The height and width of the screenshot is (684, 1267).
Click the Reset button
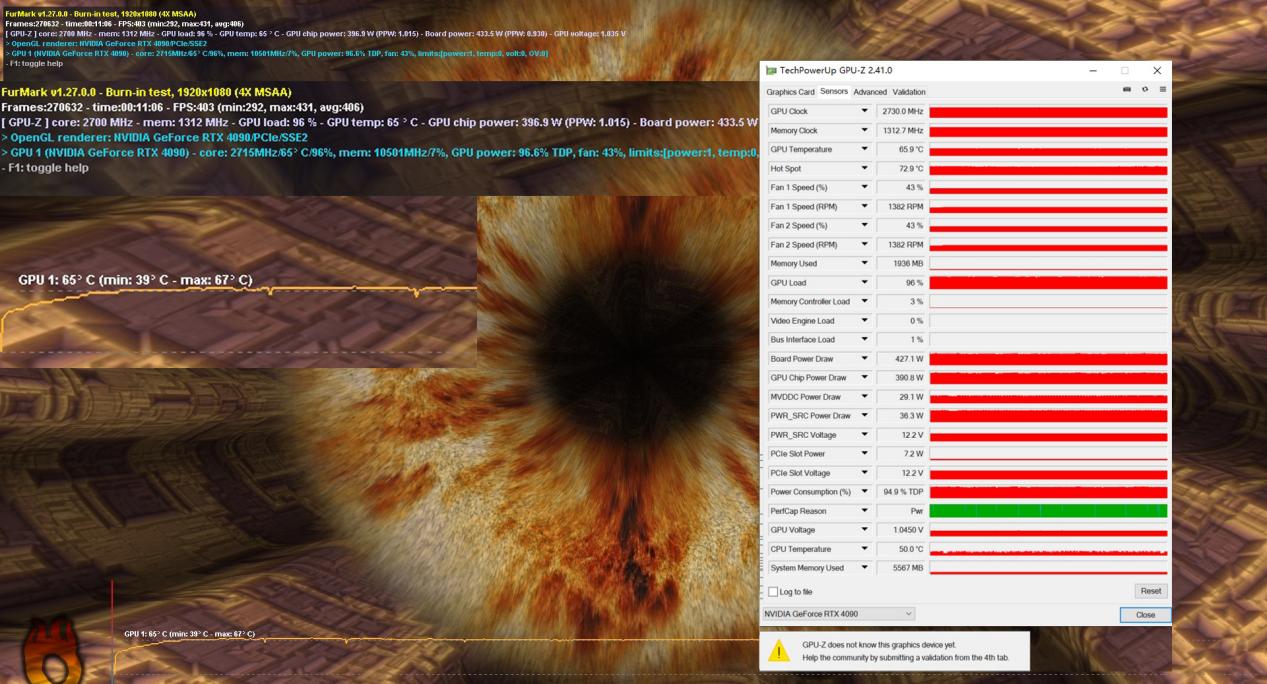pyautogui.click(x=1151, y=591)
